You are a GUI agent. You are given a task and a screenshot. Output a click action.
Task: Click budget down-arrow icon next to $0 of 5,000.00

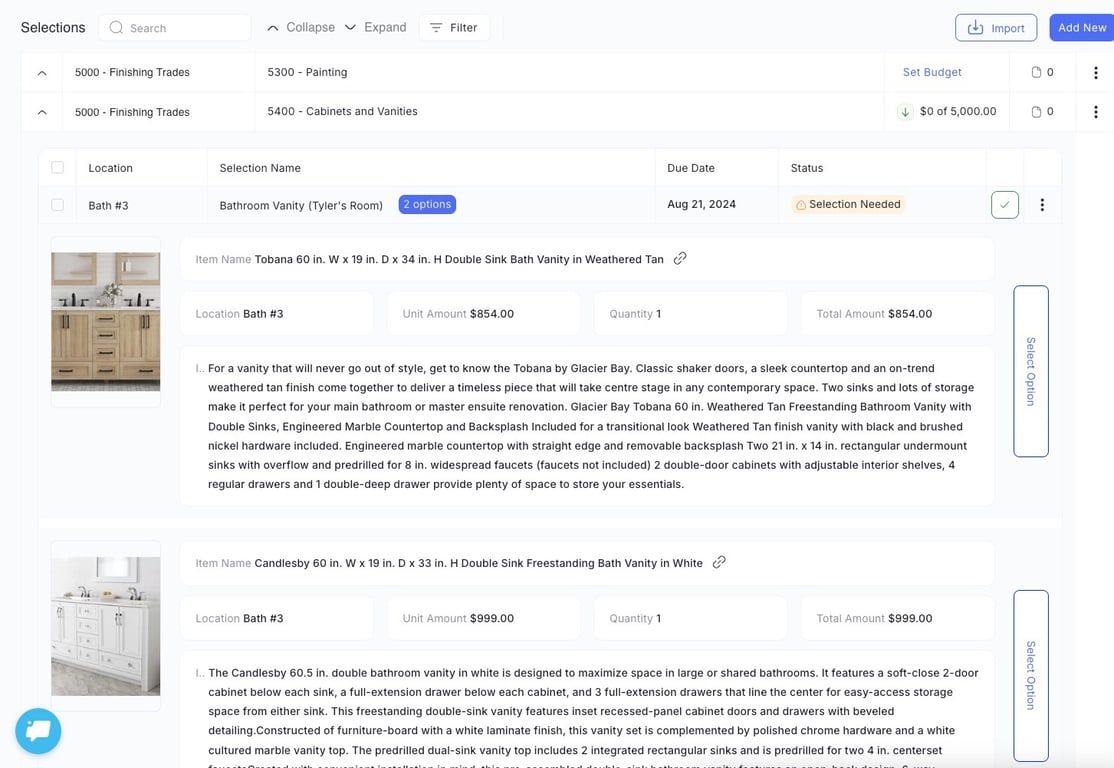(x=905, y=112)
